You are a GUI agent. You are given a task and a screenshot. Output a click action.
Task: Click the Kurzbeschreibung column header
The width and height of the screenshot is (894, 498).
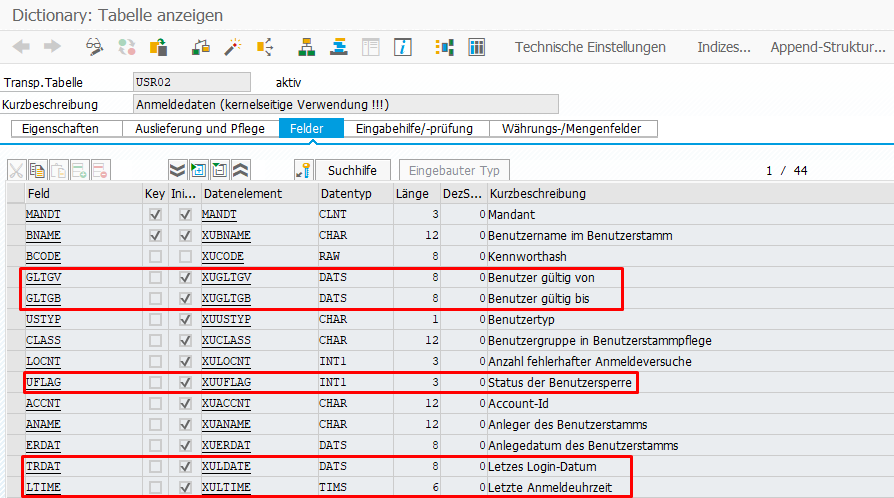[x=690, y=193]
